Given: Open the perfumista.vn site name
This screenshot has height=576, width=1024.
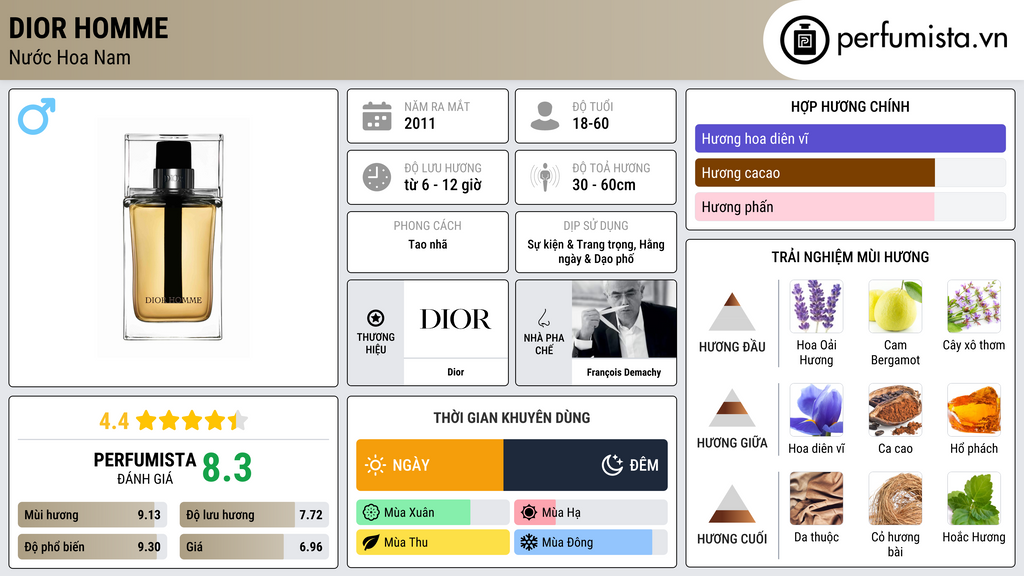Looking at the screenshot, I should (x=922, y=39).
